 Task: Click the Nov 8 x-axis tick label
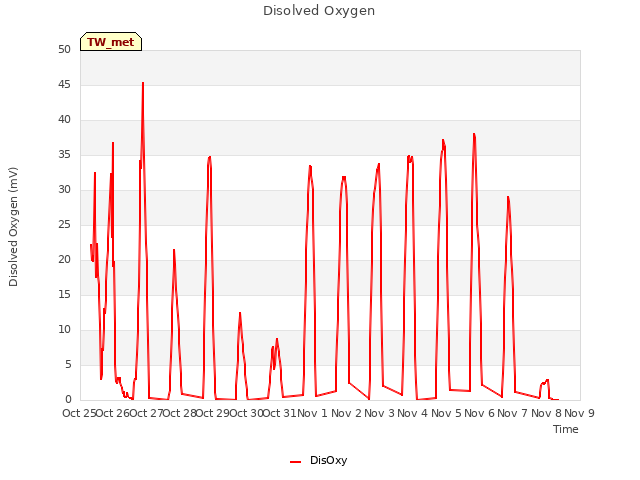point(546,413)
